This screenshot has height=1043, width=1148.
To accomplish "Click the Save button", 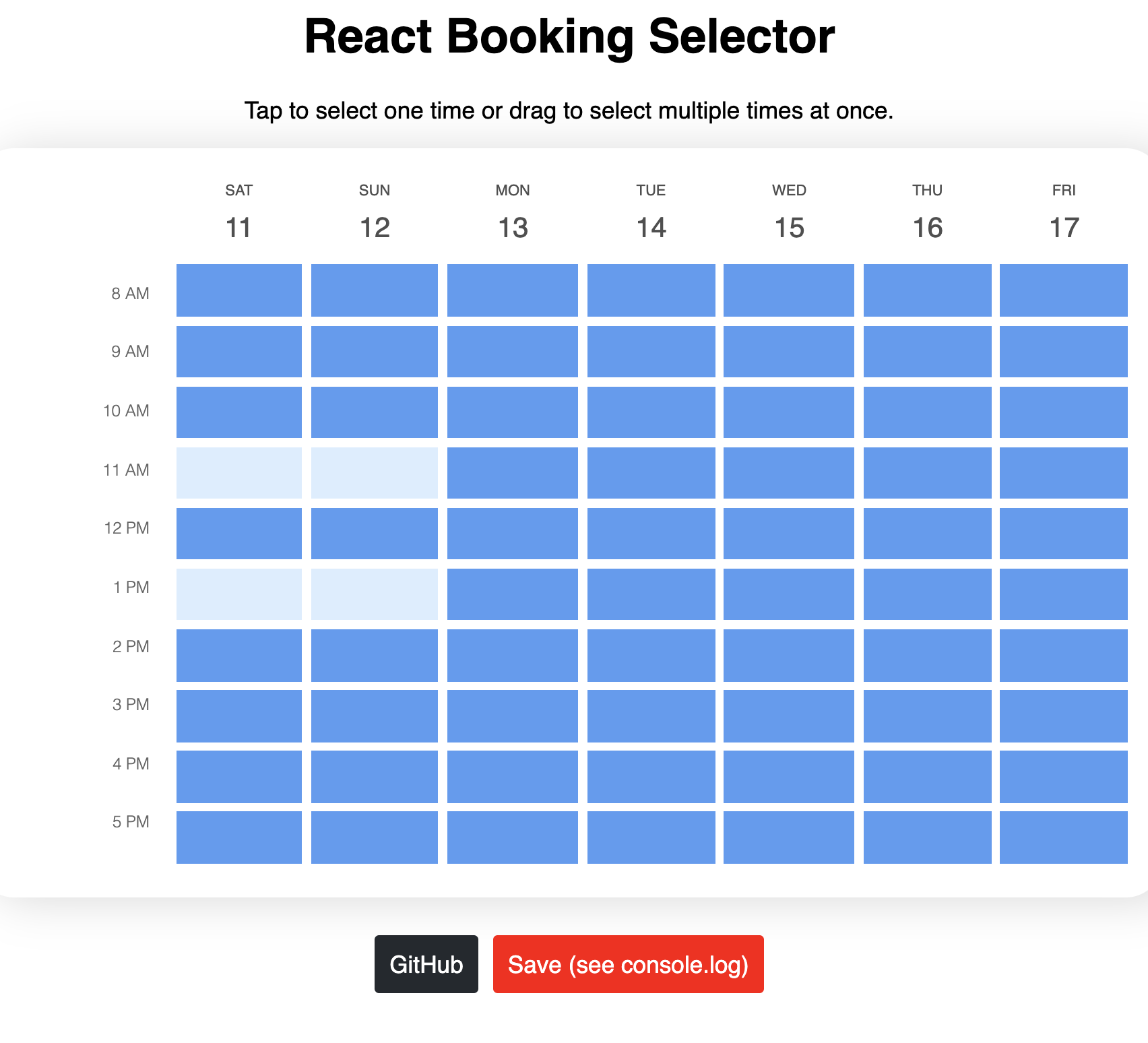I will click(x=628, y=964).
